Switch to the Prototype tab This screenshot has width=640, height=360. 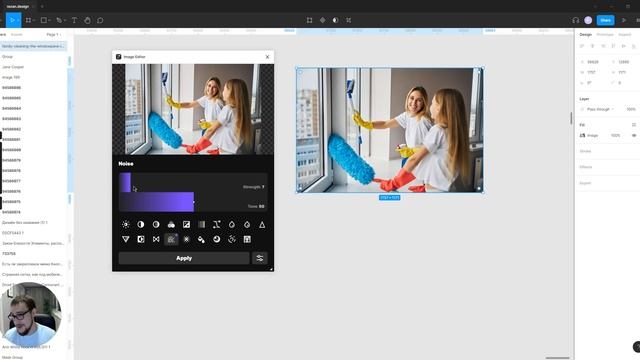tap(605, 35)
